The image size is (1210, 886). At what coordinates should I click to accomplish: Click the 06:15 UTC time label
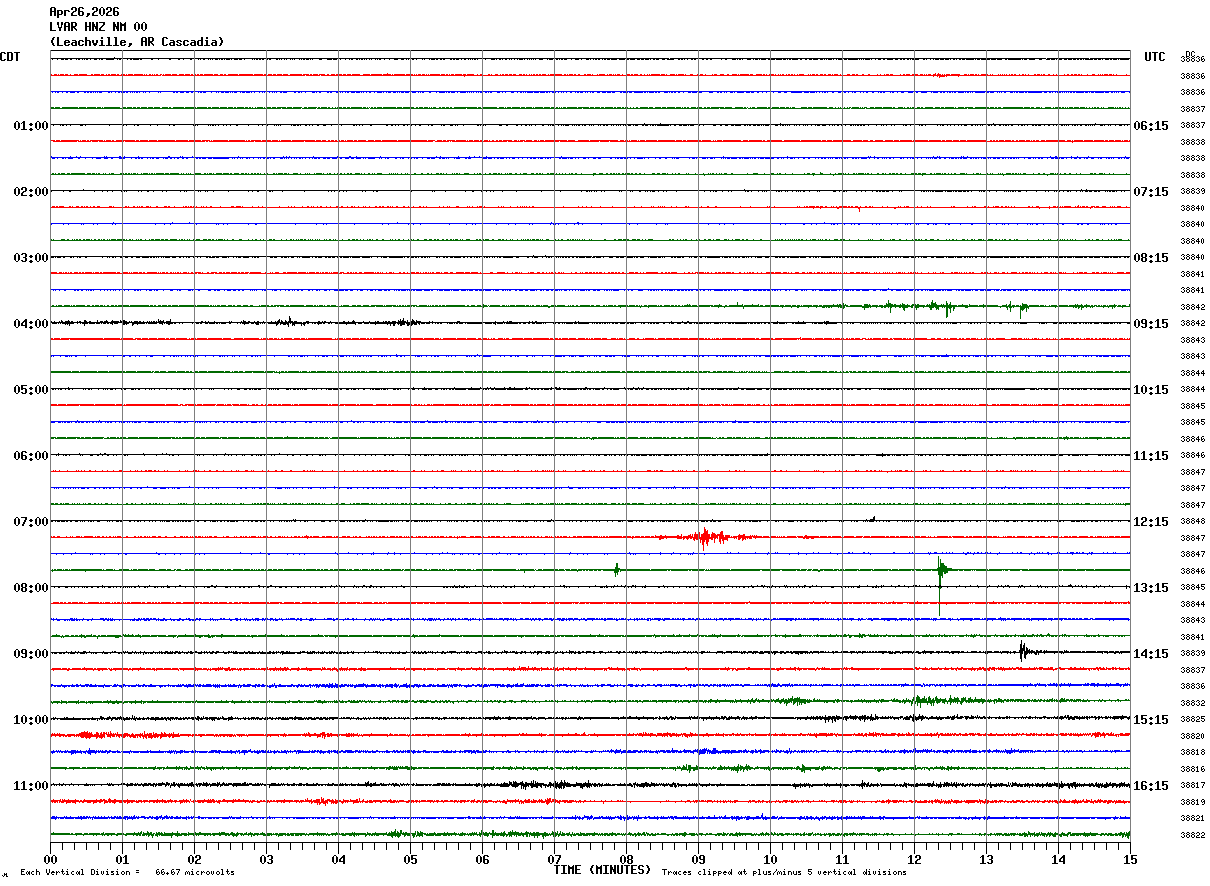1151,126
